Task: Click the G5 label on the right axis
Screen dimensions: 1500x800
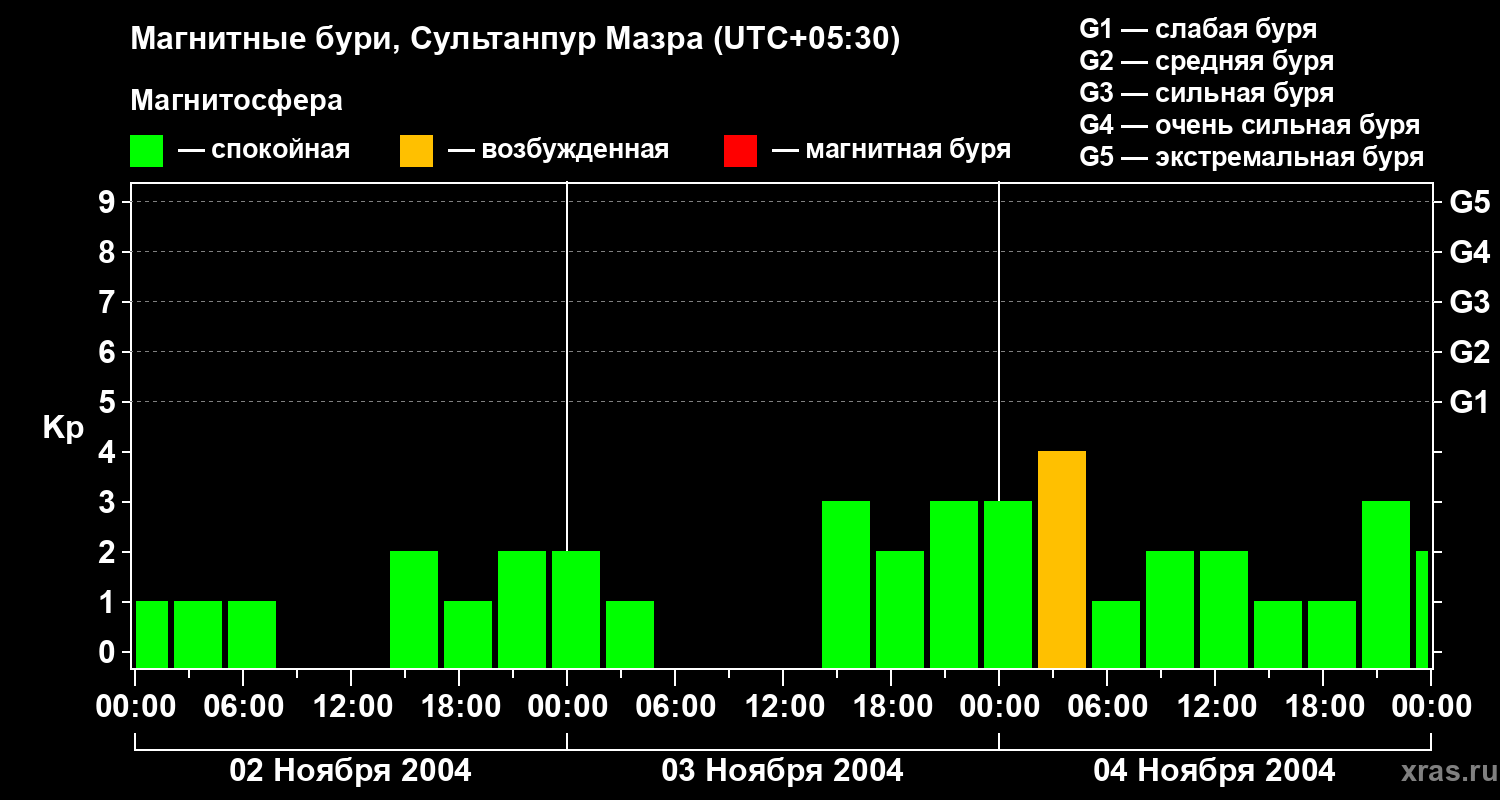Action: pos(1469,202)
